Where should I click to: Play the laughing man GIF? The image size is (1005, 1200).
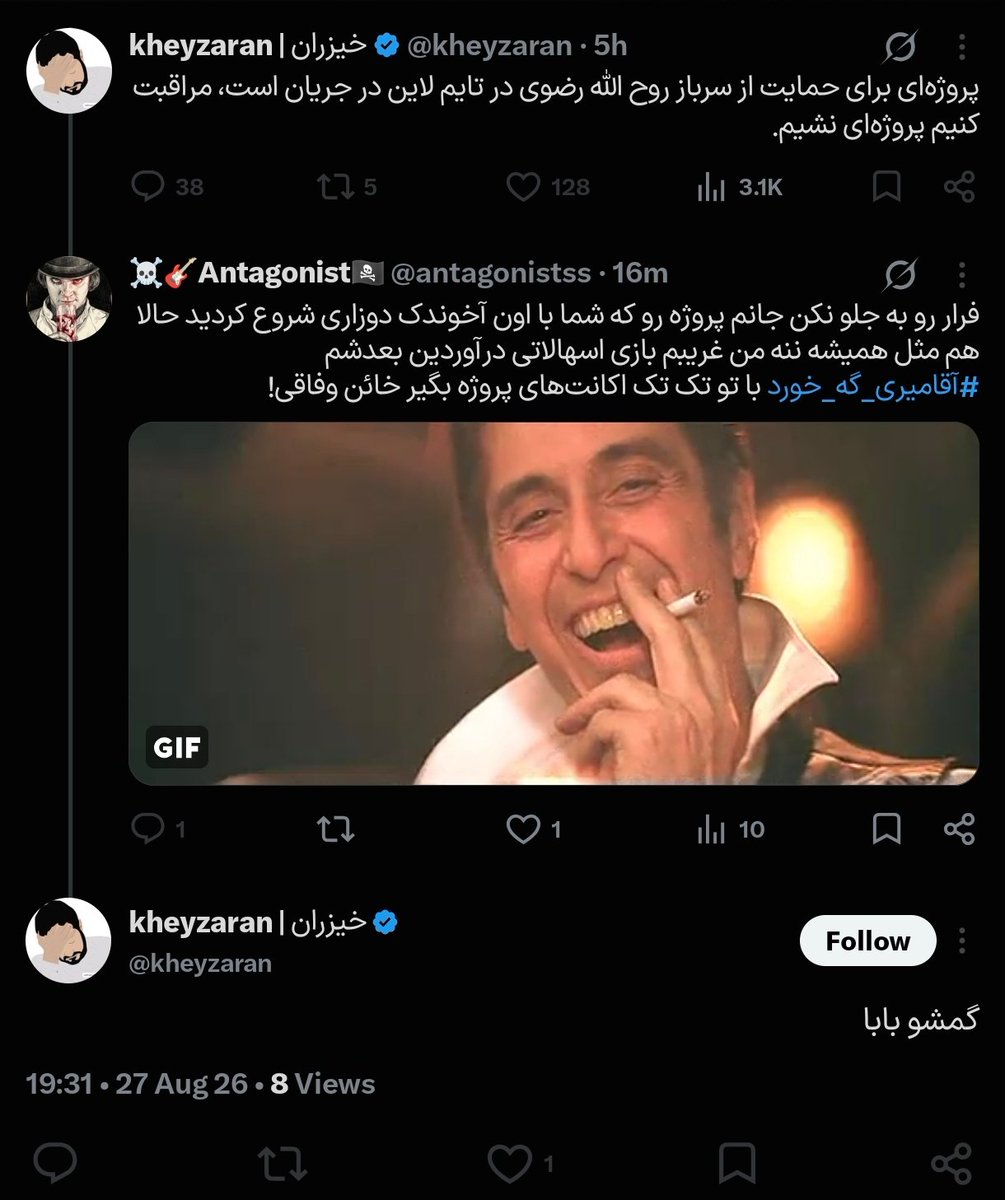pyautogui.click(x=554, y=603)
